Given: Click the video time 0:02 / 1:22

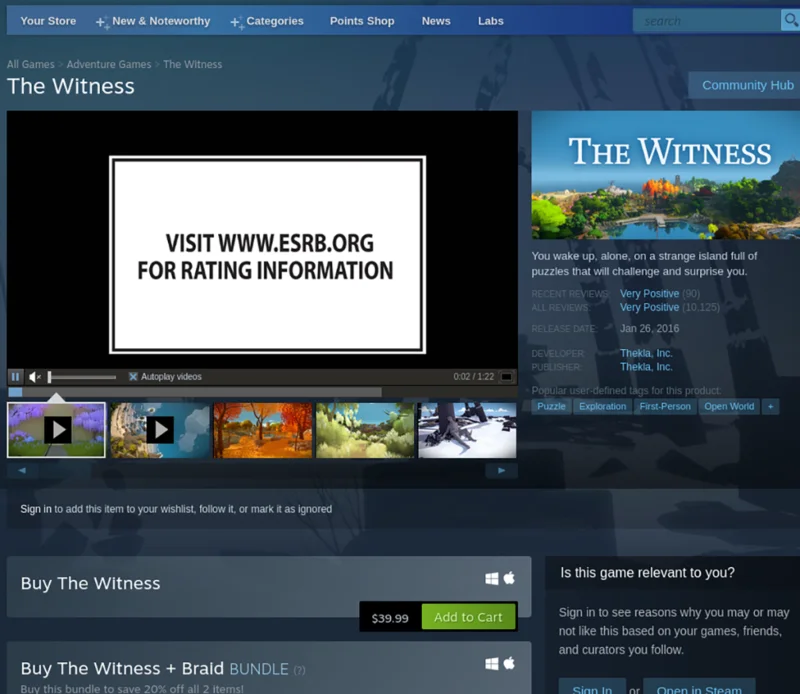Looking at the screenshot, I should [x=473, y=377].
